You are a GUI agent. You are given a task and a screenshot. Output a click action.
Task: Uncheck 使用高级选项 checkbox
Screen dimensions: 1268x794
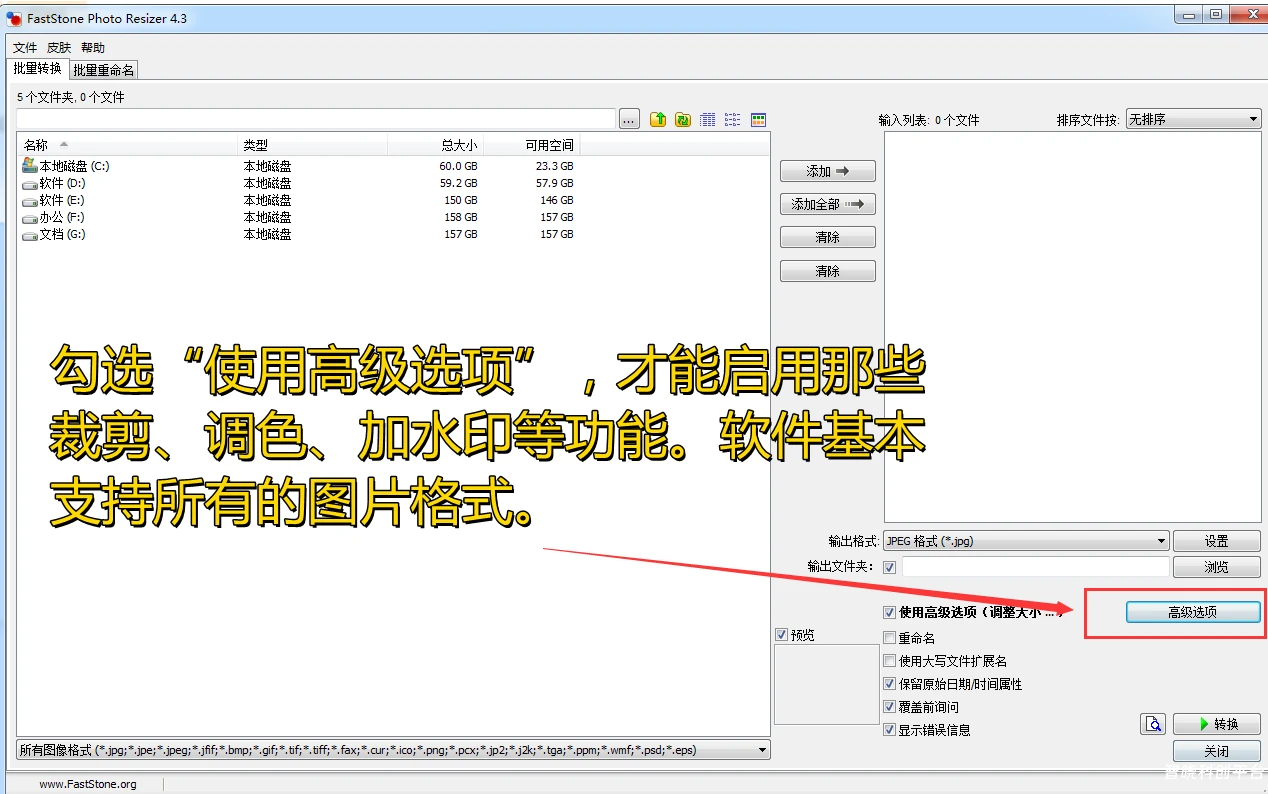point(889,612)
